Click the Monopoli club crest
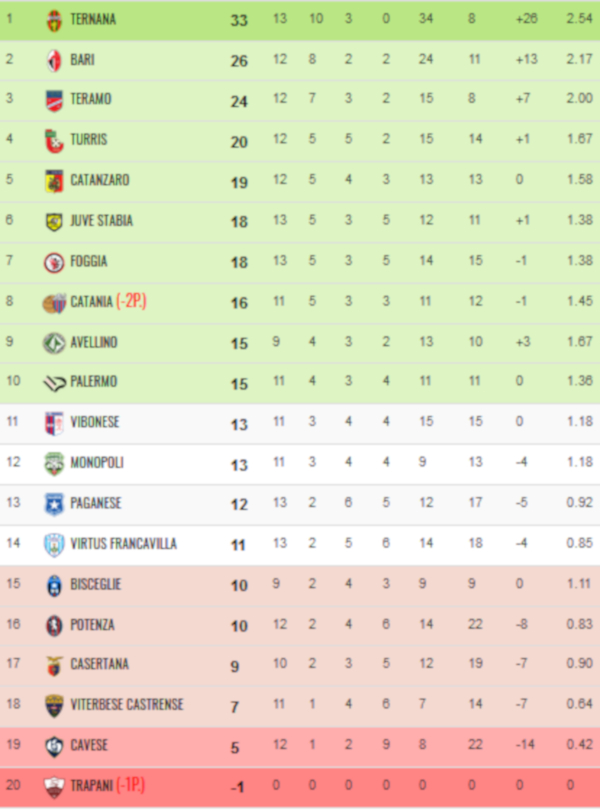This screenshot has height=810, width=600. [x=54, y=464]
